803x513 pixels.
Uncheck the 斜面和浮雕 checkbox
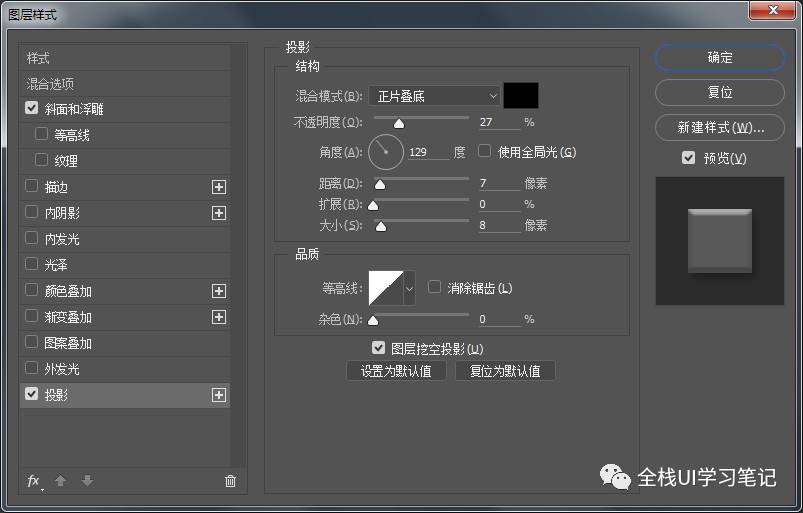coord(32,108)
